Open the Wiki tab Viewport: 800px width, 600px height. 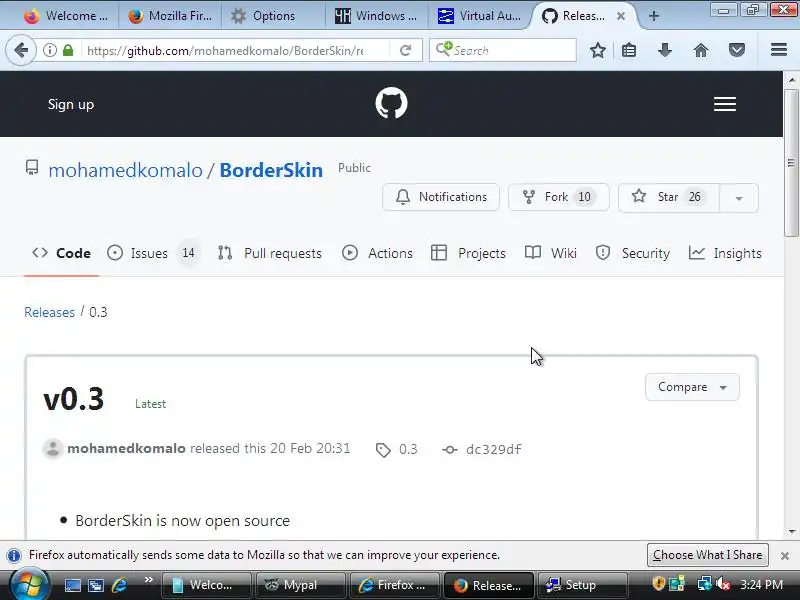pyautogui.click(x=551, y=253)
